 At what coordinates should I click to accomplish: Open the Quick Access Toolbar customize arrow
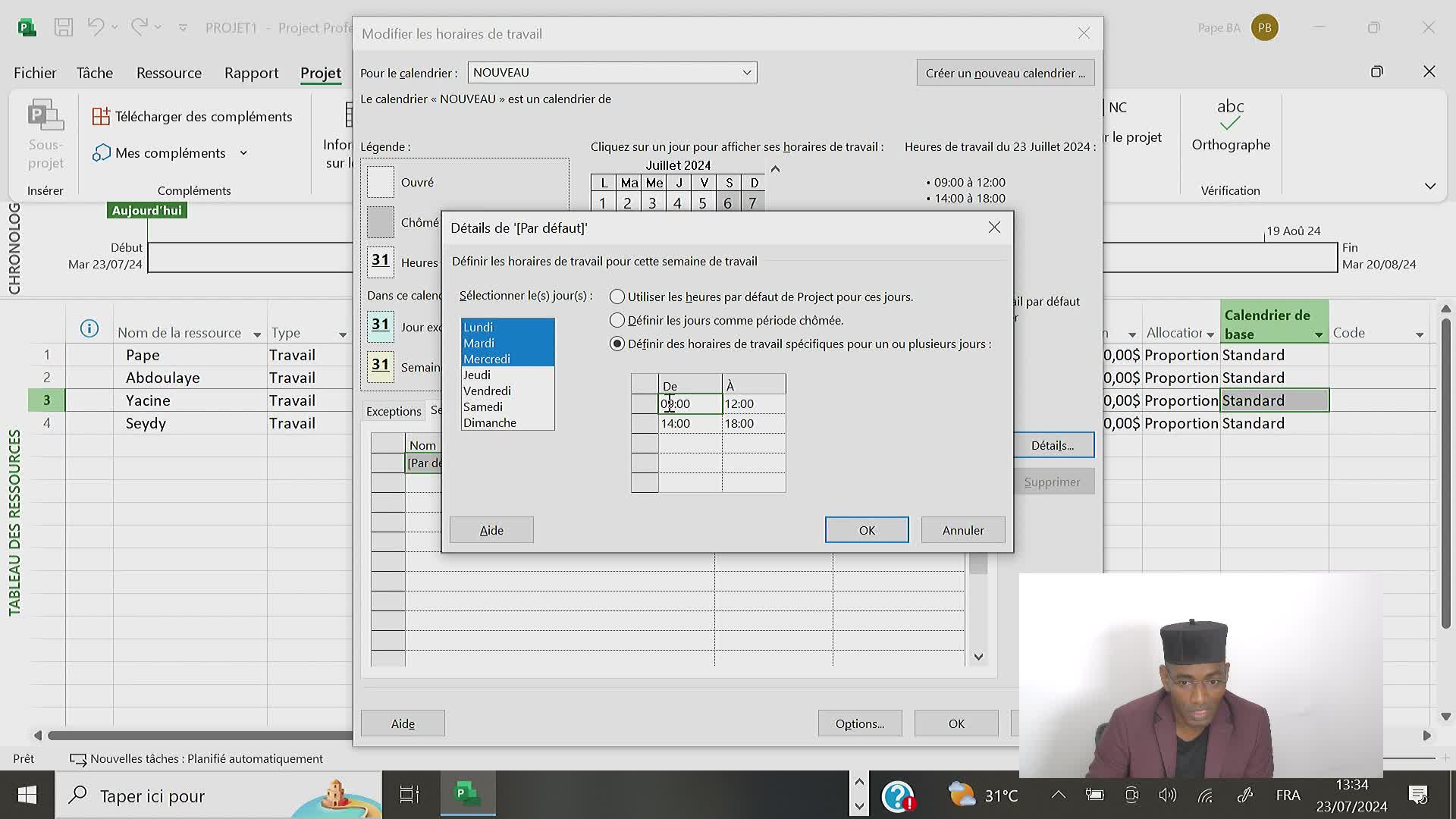click(183, 28)
